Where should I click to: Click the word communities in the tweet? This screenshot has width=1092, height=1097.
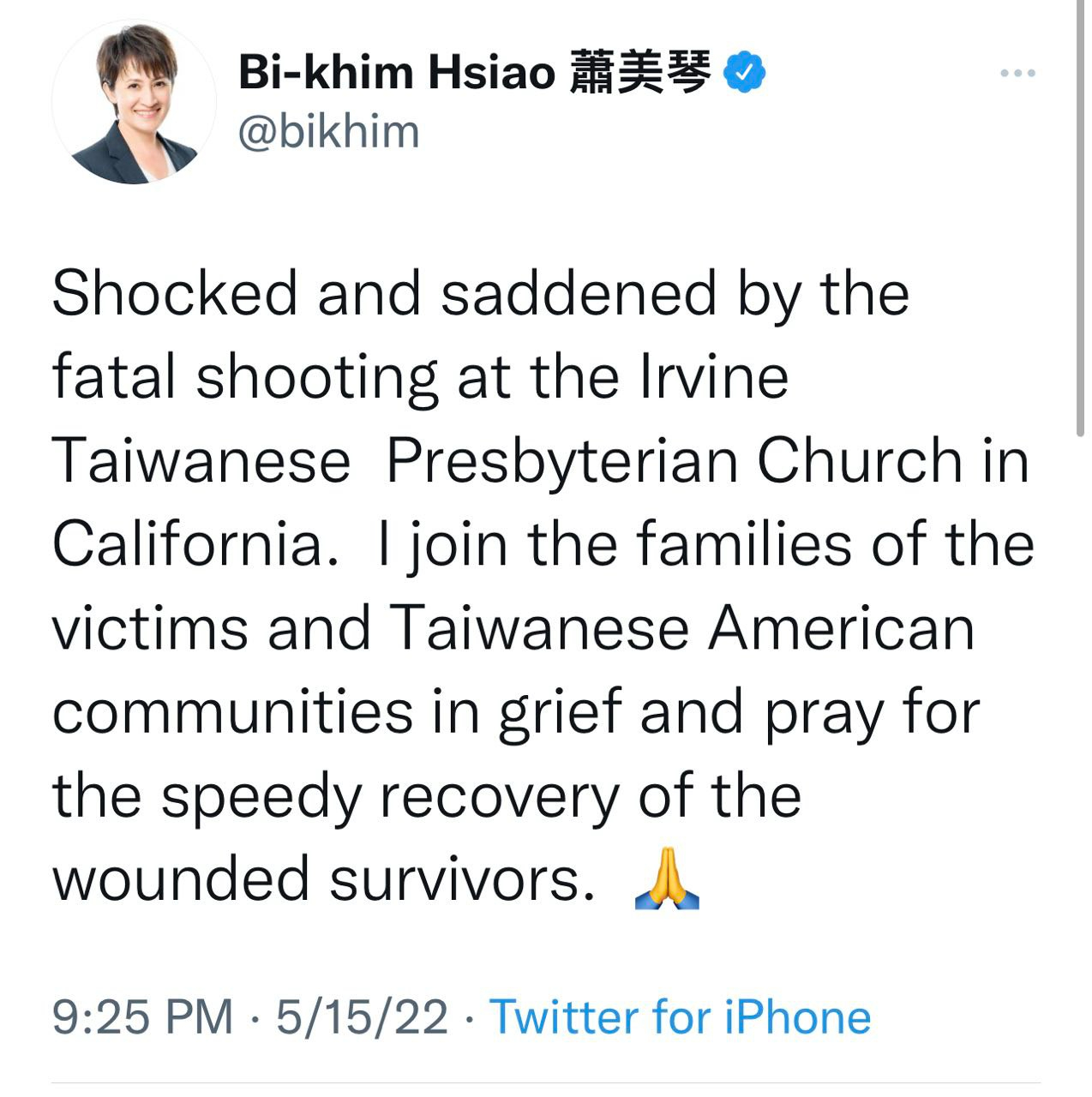232,712
